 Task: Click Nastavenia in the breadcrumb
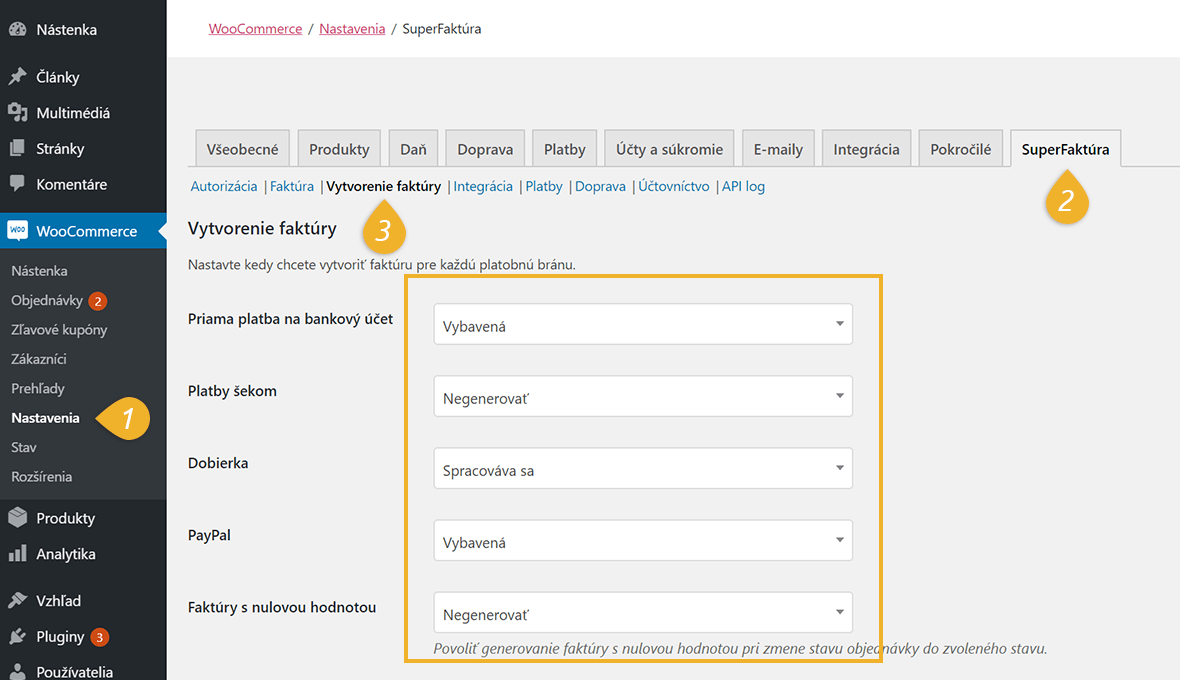point(352,29)
